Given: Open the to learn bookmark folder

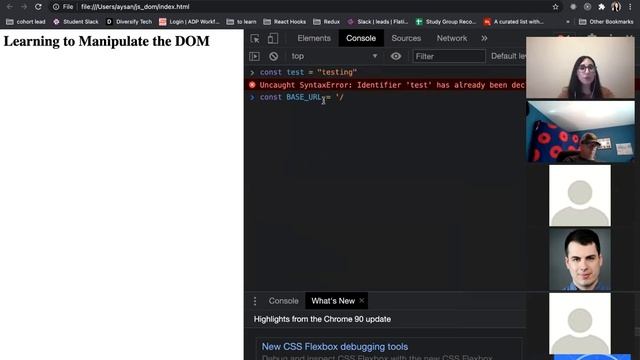Looking at the screenshot, I should pos(241,22).
